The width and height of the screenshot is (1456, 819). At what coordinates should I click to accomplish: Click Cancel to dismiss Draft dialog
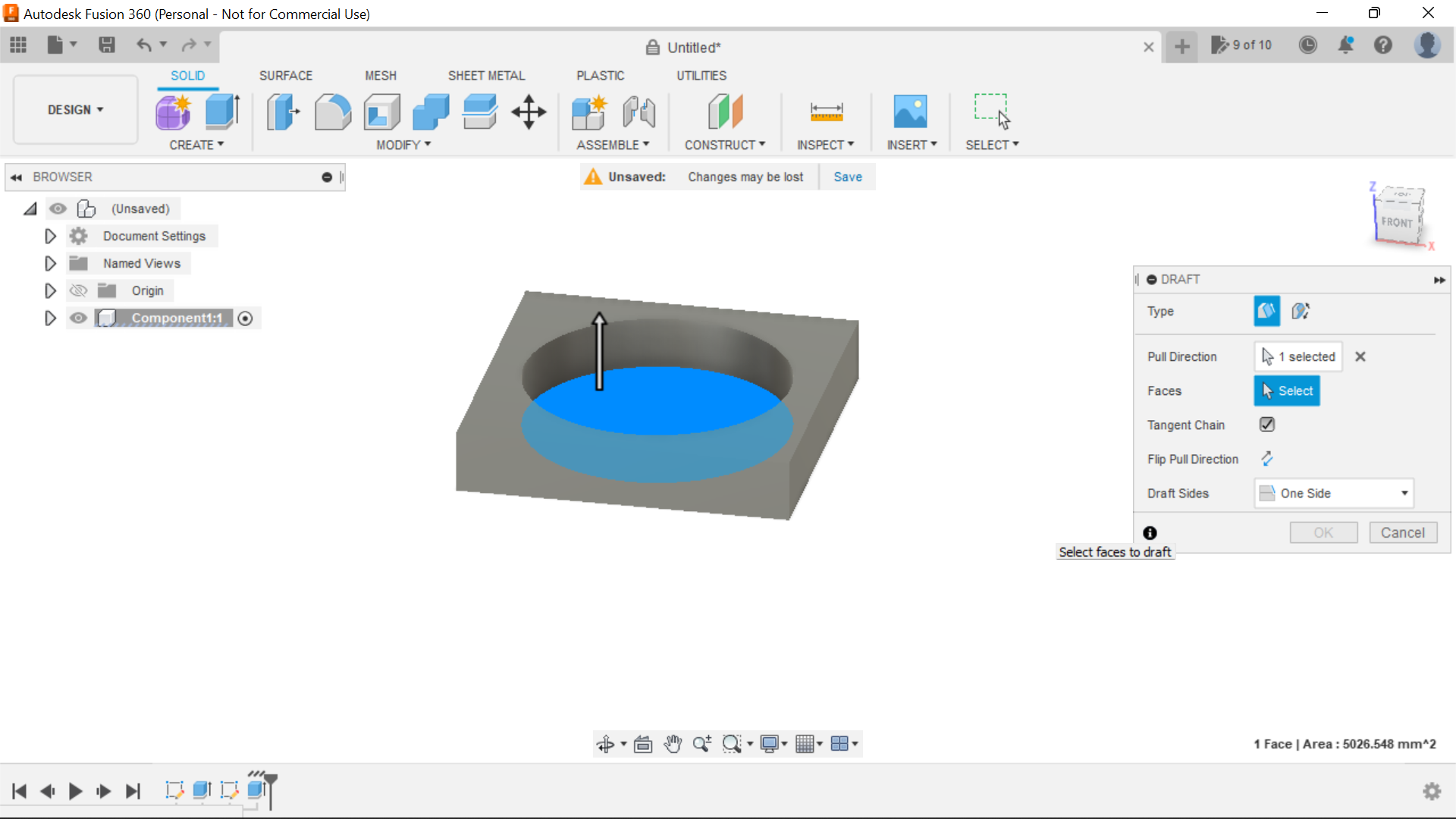tap(1402, 532)
